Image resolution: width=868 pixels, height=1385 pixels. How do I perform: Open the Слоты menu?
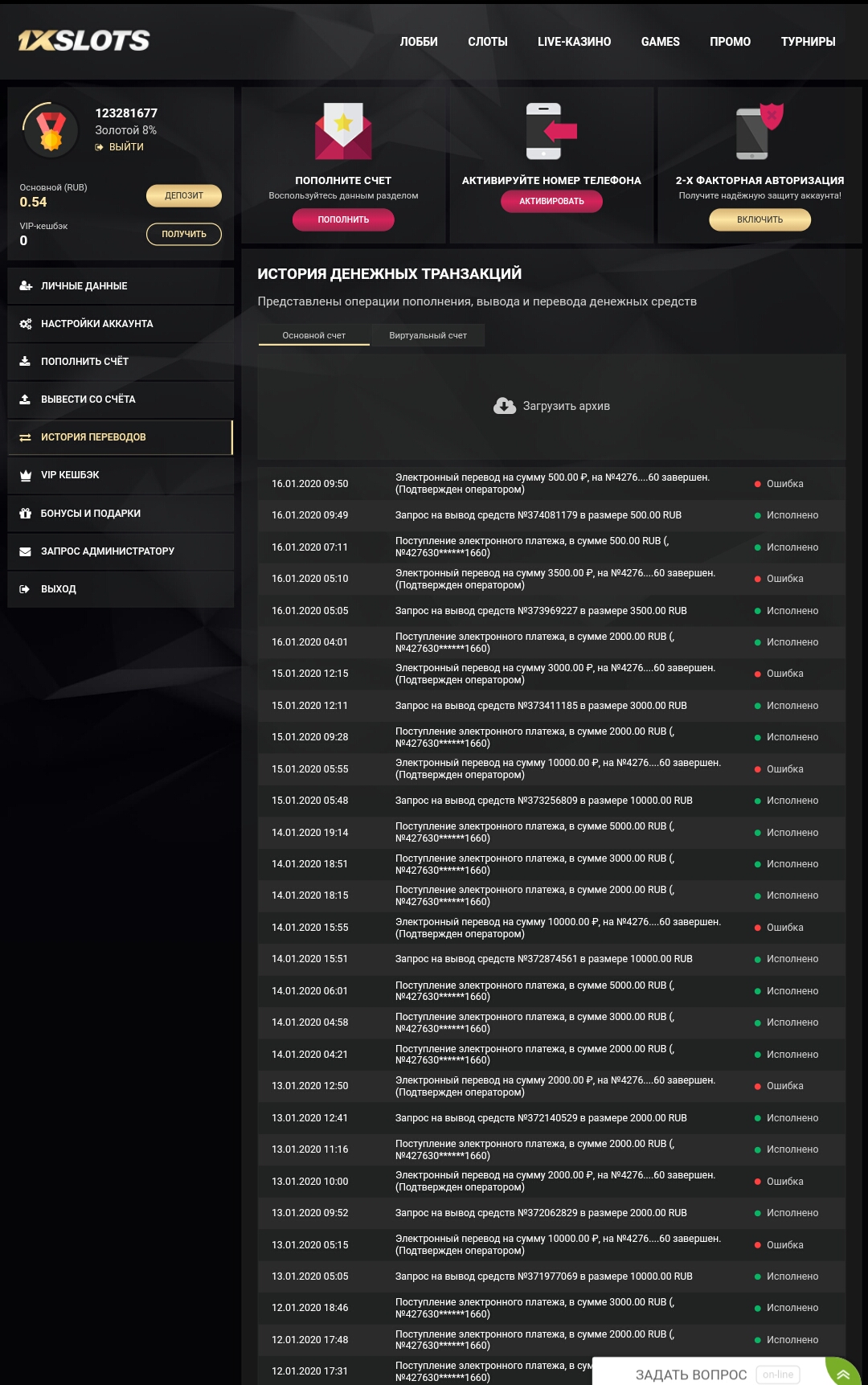click(488, 42)
